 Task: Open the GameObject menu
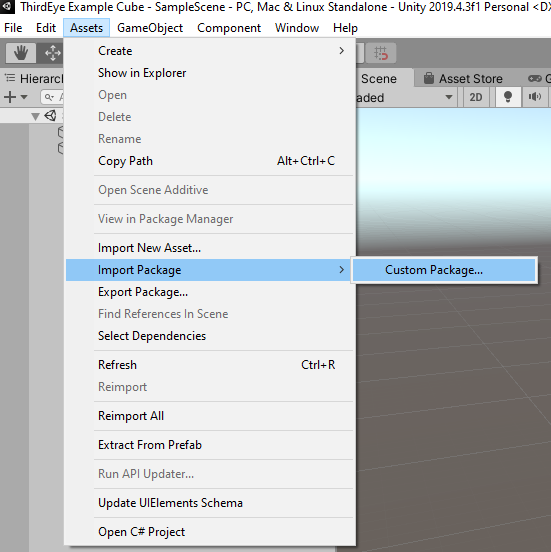[x=150, y=28]
